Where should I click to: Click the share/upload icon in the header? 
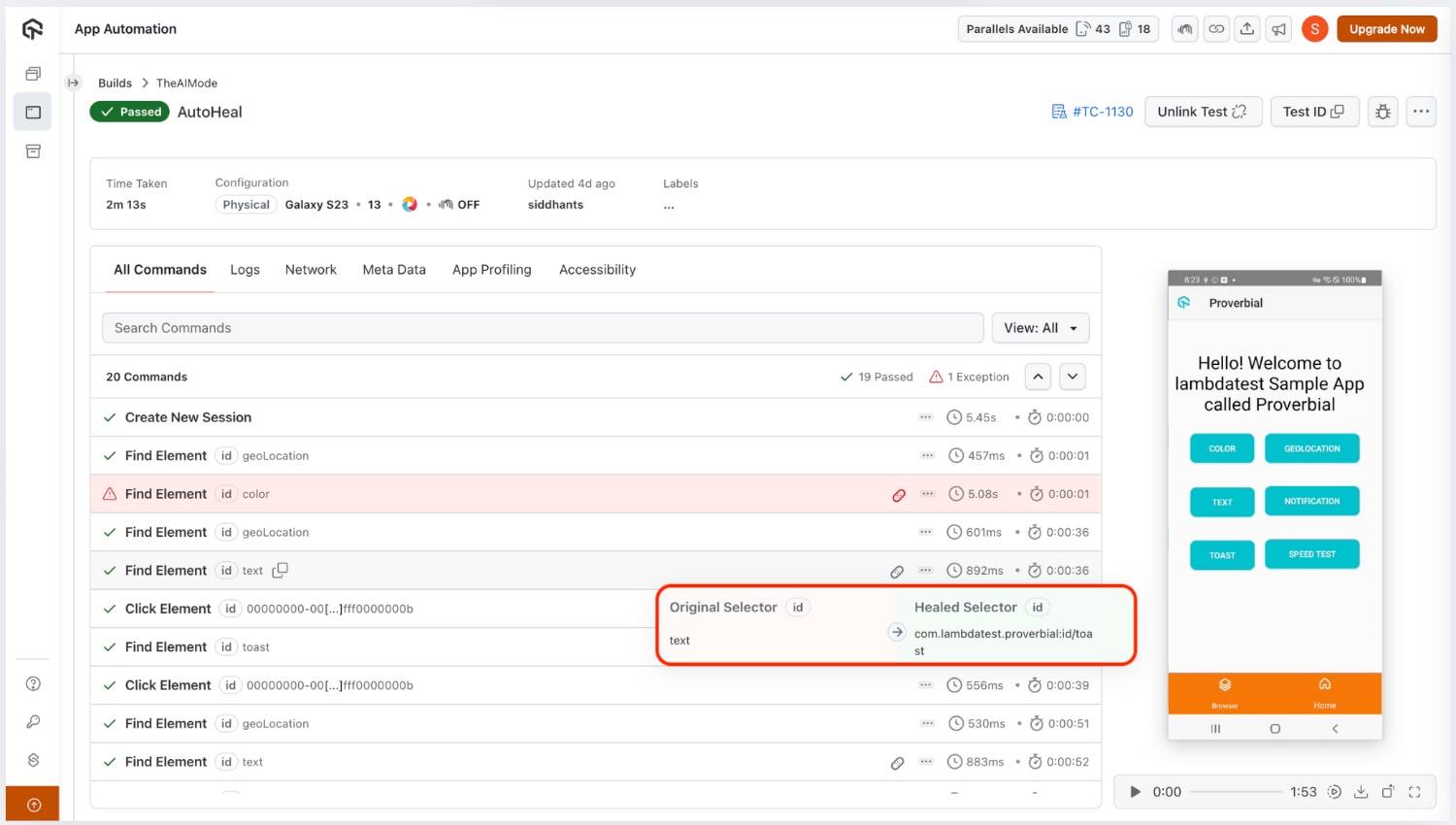tap(1247, 29)
